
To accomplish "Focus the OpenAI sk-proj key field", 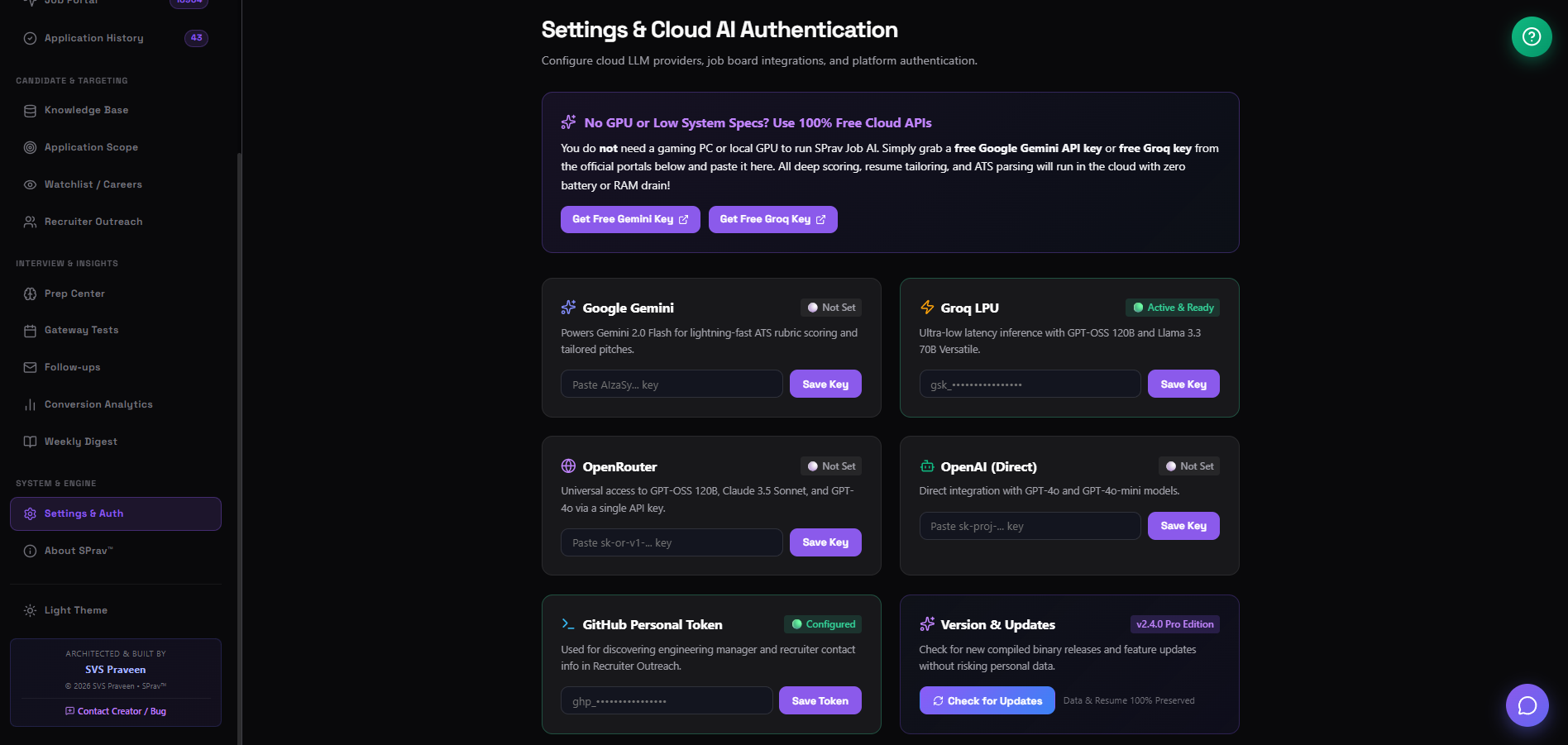I will click(x=1030, y=526).
